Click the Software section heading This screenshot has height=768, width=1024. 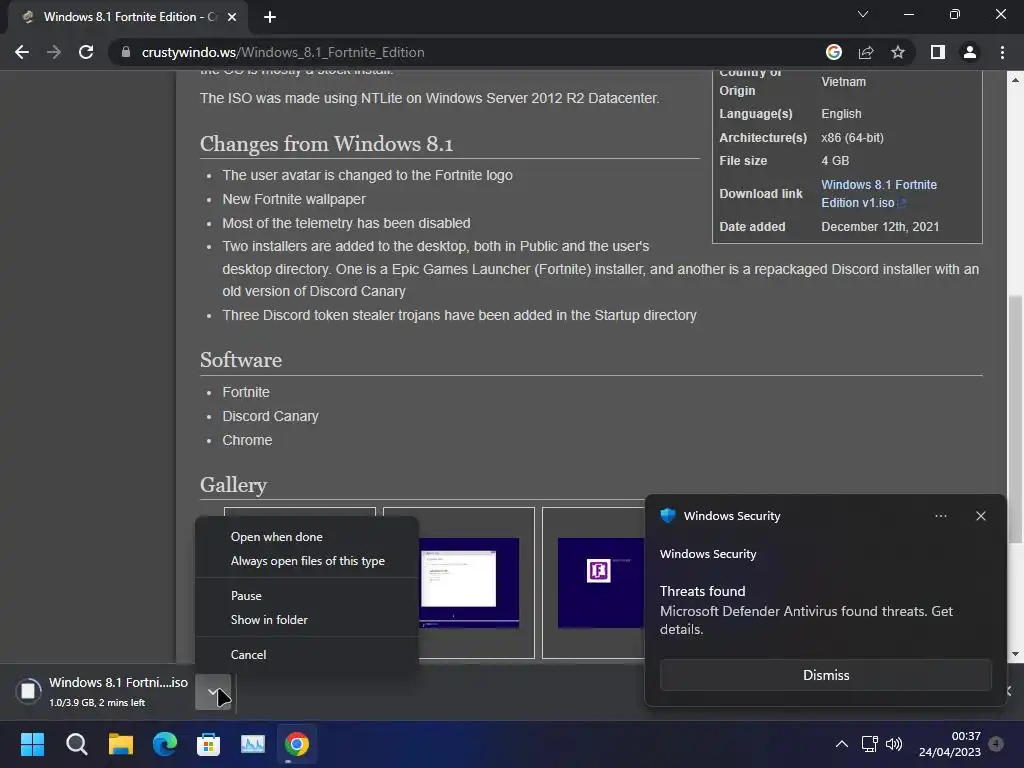pos(241,360)
